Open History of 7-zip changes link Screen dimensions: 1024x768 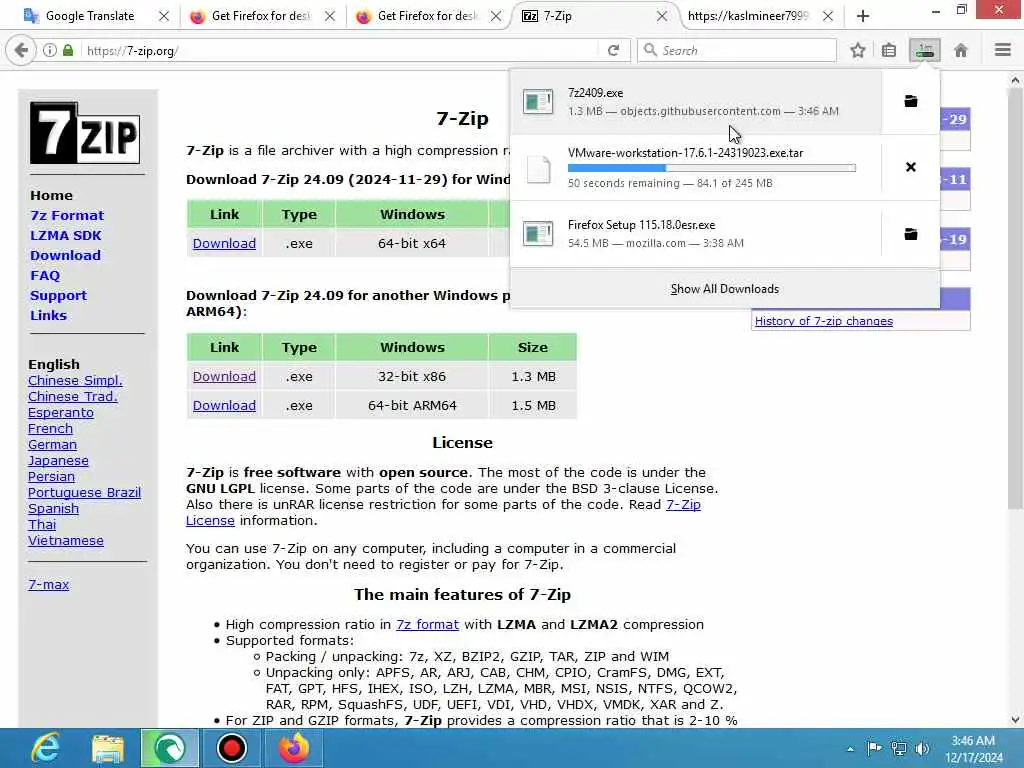824,321
